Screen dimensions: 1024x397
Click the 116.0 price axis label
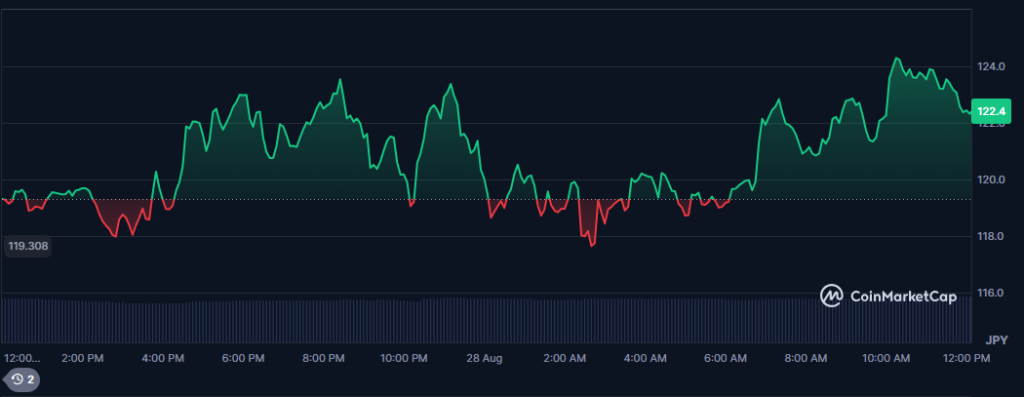(991, 293)
